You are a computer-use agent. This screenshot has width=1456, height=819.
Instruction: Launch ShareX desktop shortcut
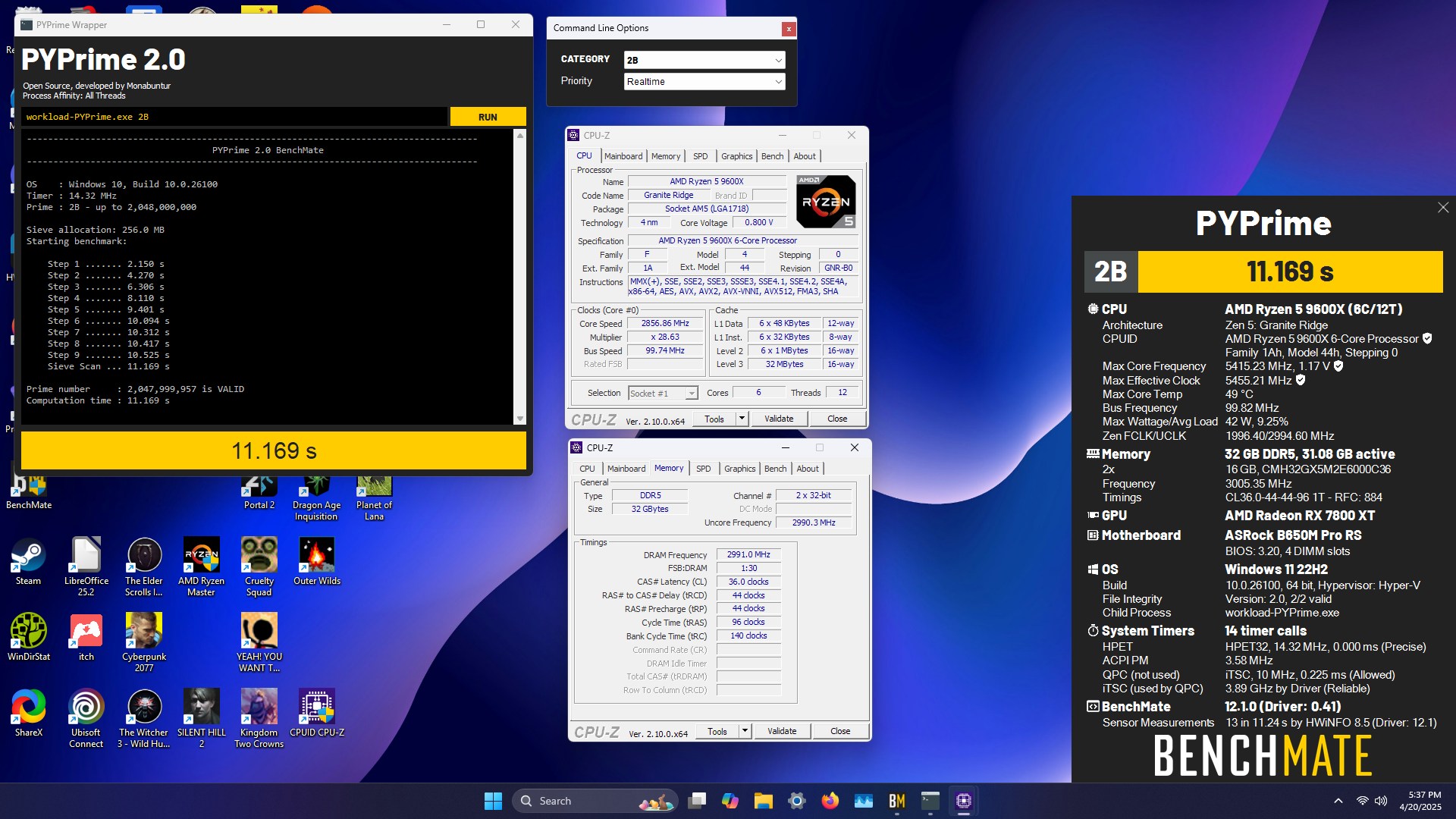28,713
